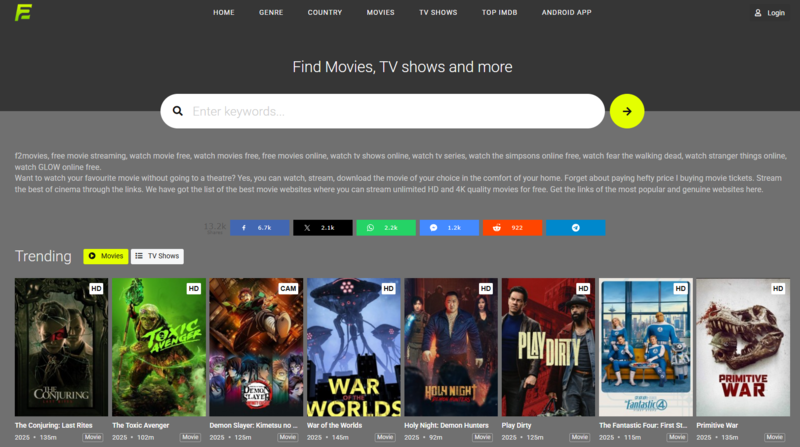Image resolution: width=800 pixels, height=447 pixels.
Task: Focus the Enter keywords search field
Action: click(383, 111)
